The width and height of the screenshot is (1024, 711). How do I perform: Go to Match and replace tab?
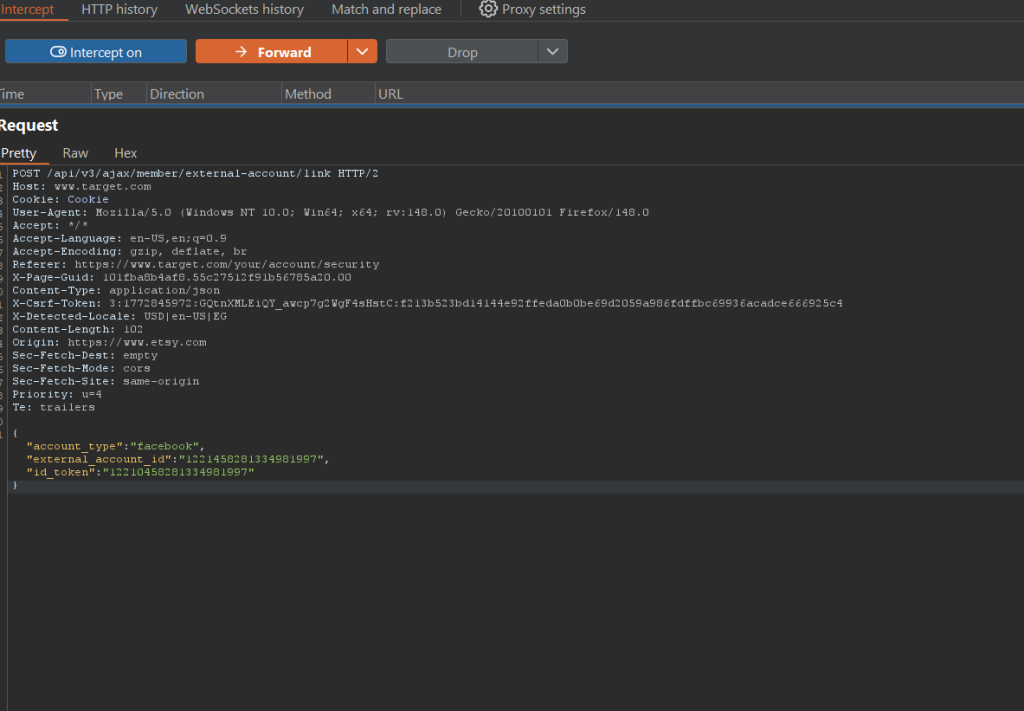[x=386, y=9]
